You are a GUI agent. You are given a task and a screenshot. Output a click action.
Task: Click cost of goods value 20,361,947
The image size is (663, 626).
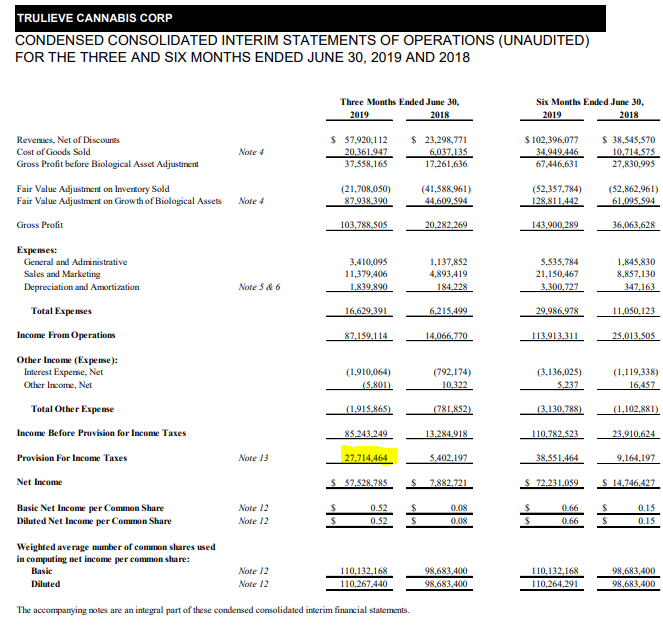click(366, 151)
